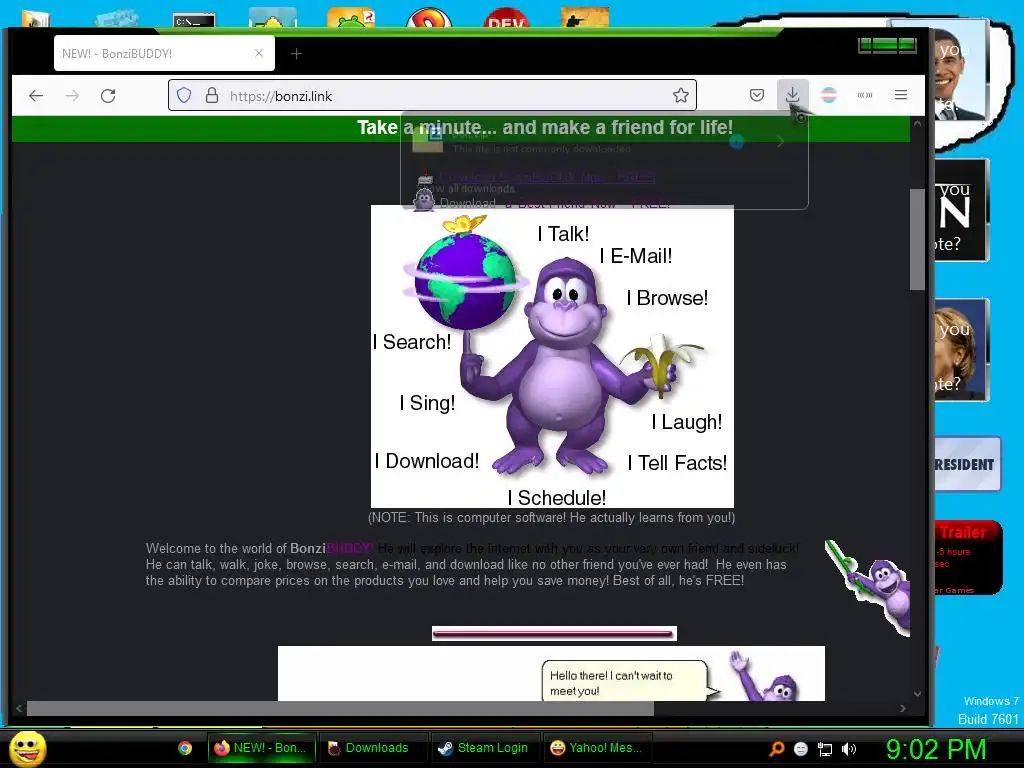Open the volume speaker tray icon
The width and height of the screenshot is (1024, 768).
[x=849, y=749]
